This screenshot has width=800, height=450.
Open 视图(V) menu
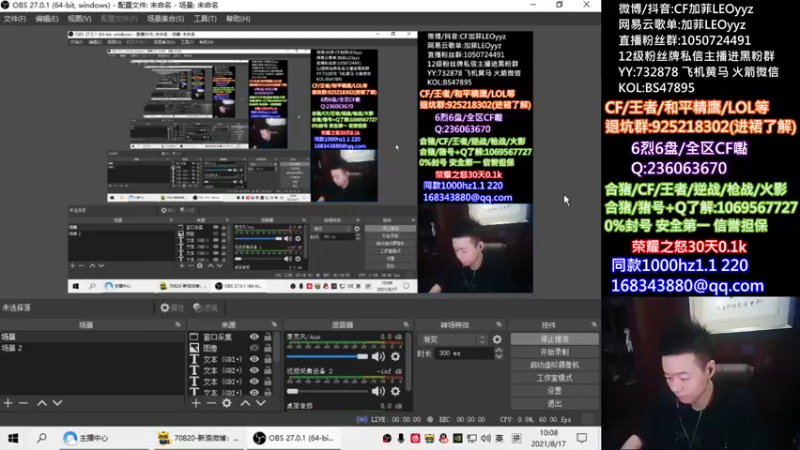point(80,19)
